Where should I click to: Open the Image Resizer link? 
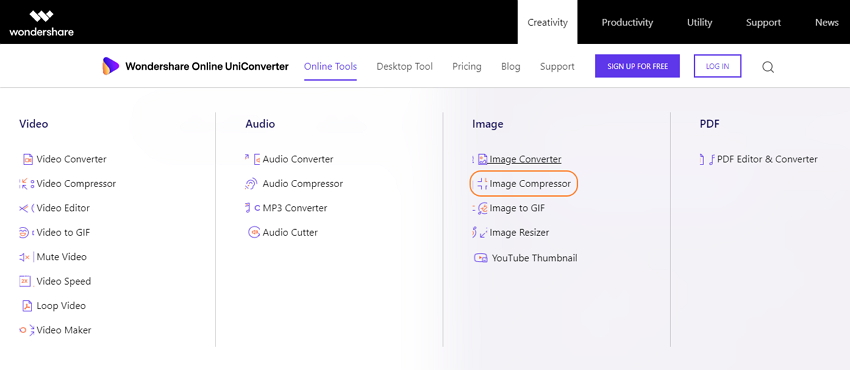[519, 232]
